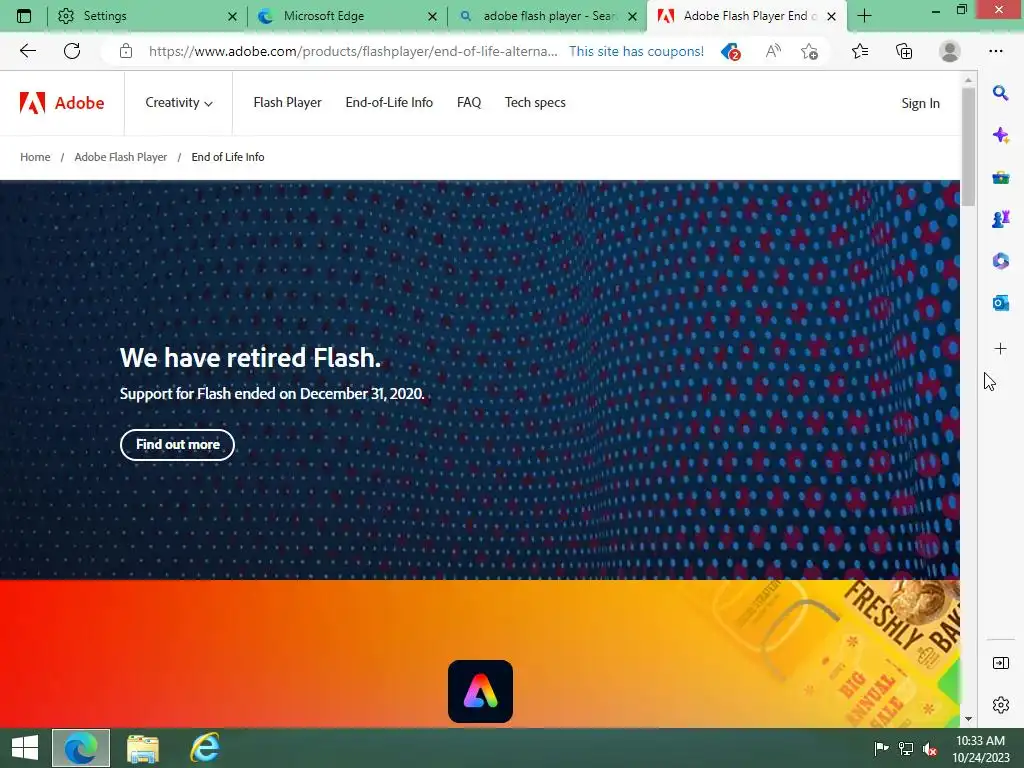This screenshot has height=768, width=1024.
Task: Open Outlook in the sidebar
Action: [x=1000, y=303]
